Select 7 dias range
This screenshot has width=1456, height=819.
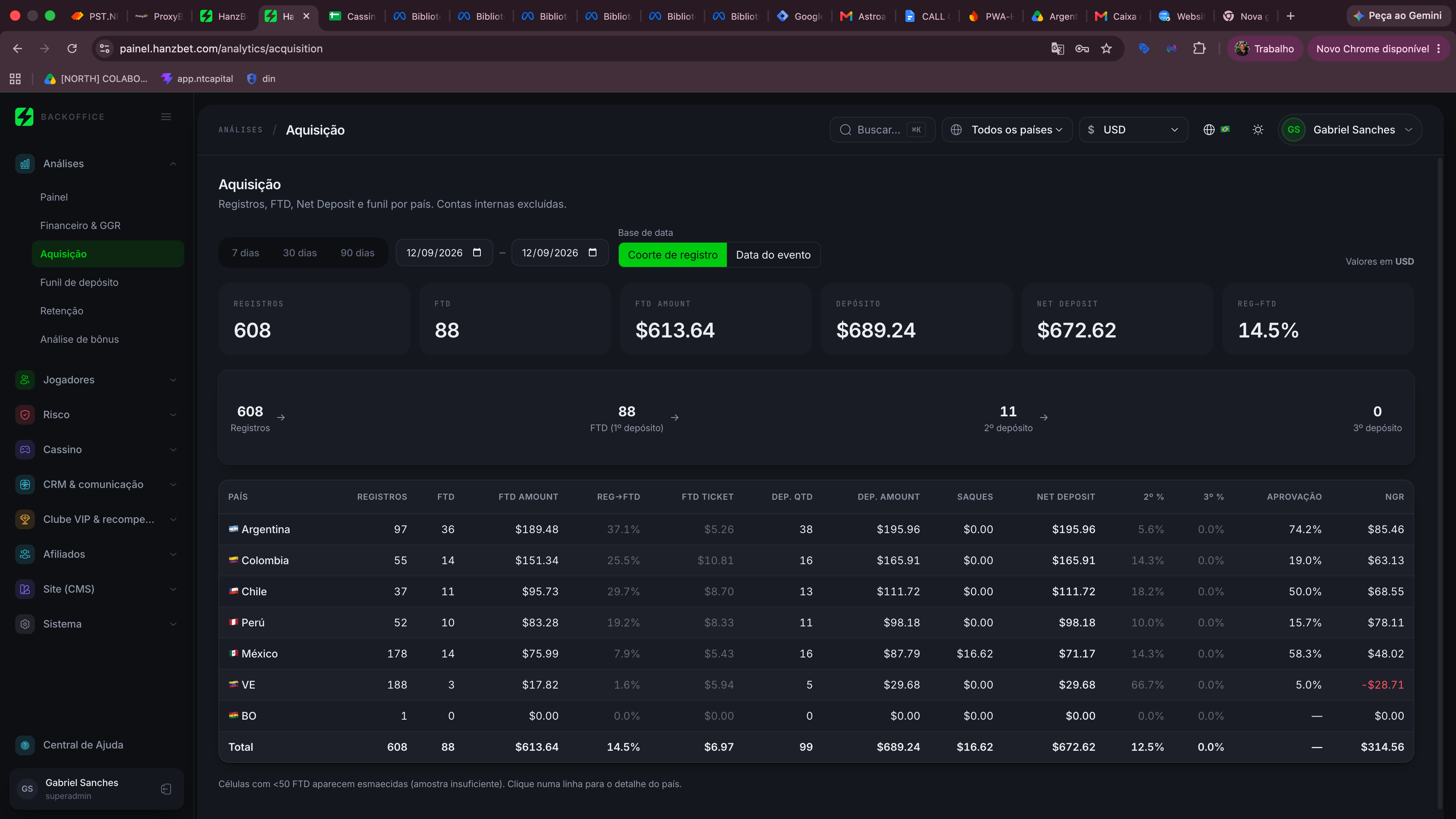coord(245,253)
